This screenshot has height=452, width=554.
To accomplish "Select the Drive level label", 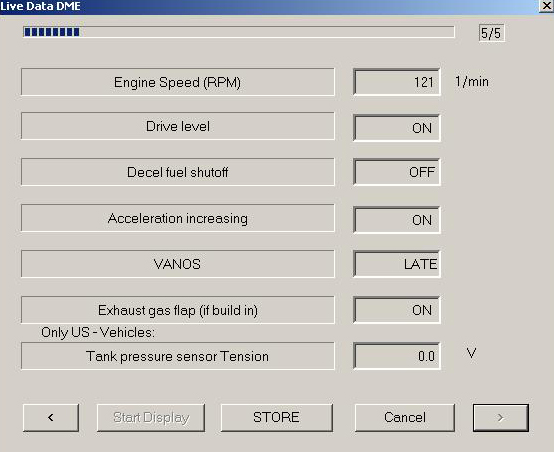I will point(178,126).
